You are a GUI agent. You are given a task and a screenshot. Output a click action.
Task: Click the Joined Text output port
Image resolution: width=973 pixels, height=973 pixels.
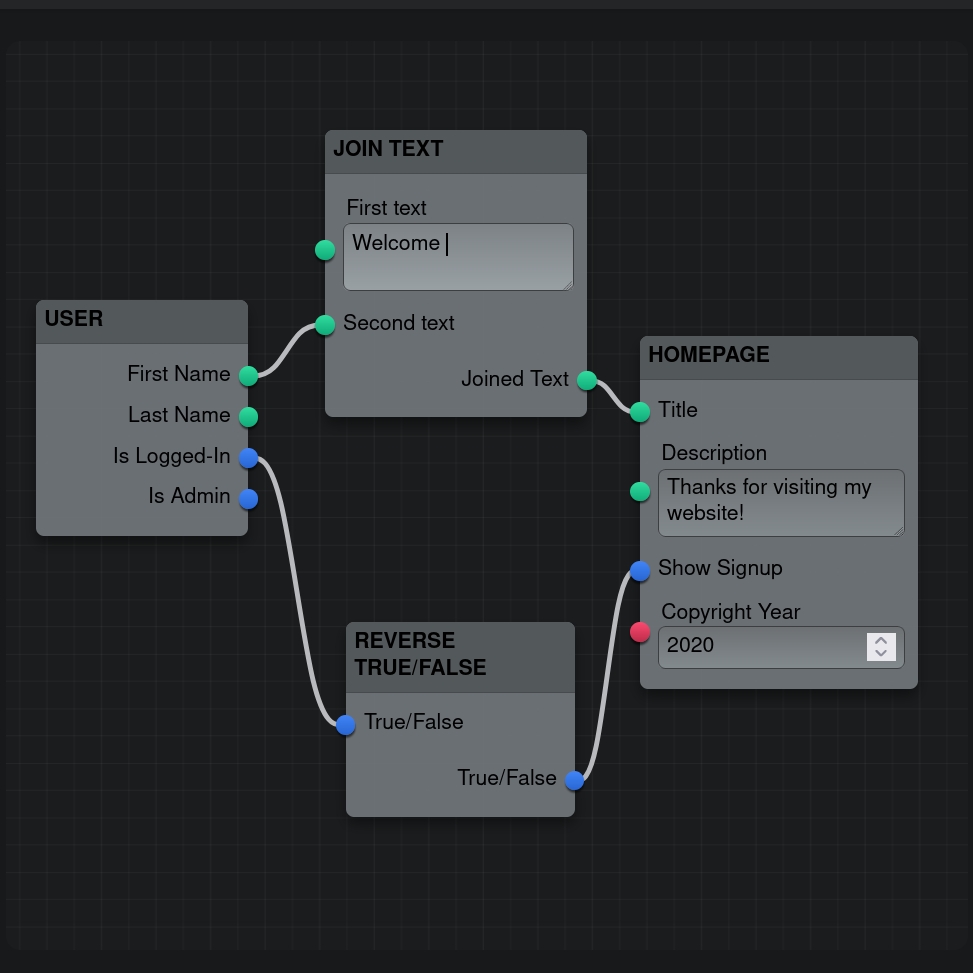587,380
